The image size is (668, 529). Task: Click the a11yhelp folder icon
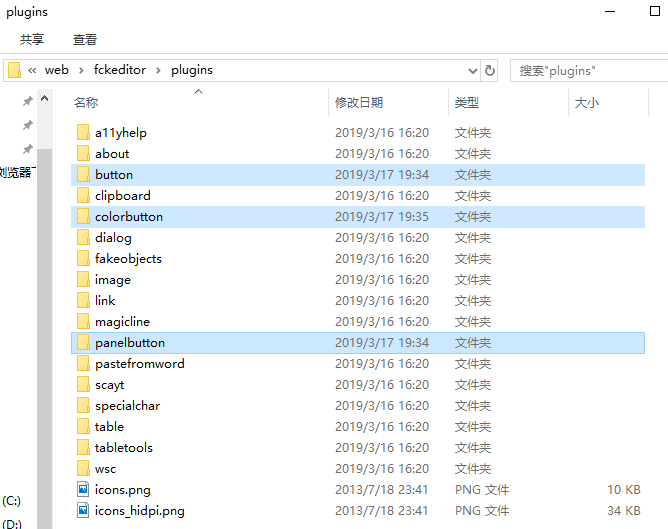click(83, 132)
